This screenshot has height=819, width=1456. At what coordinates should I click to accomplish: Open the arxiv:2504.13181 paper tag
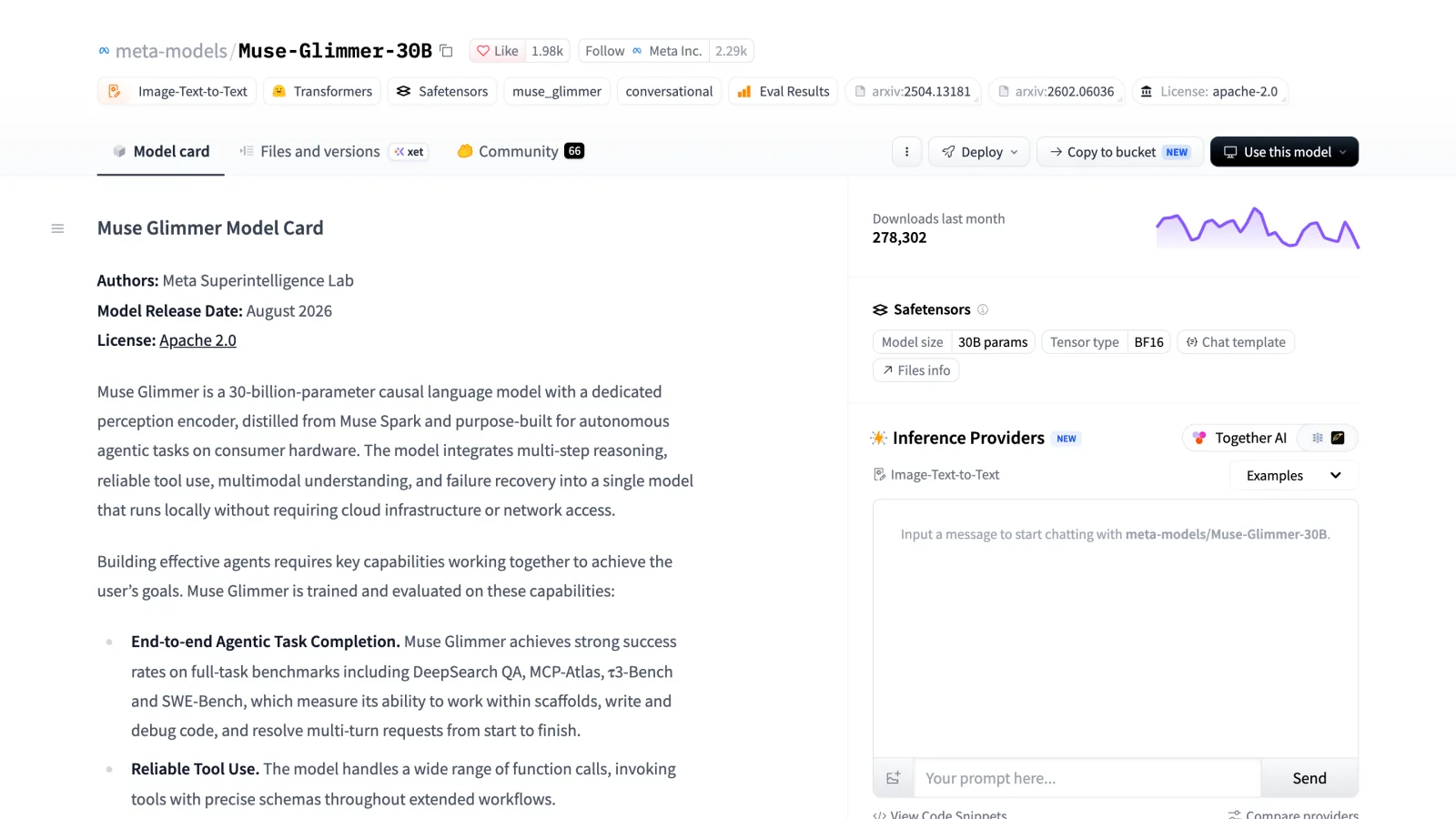(x=913, y=91)
